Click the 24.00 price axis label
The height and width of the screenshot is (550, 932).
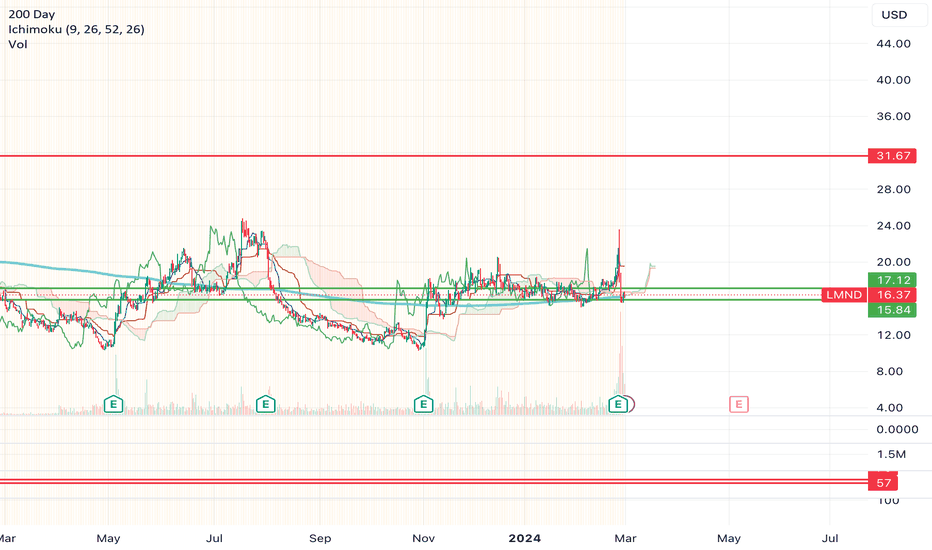click(893, 225)
